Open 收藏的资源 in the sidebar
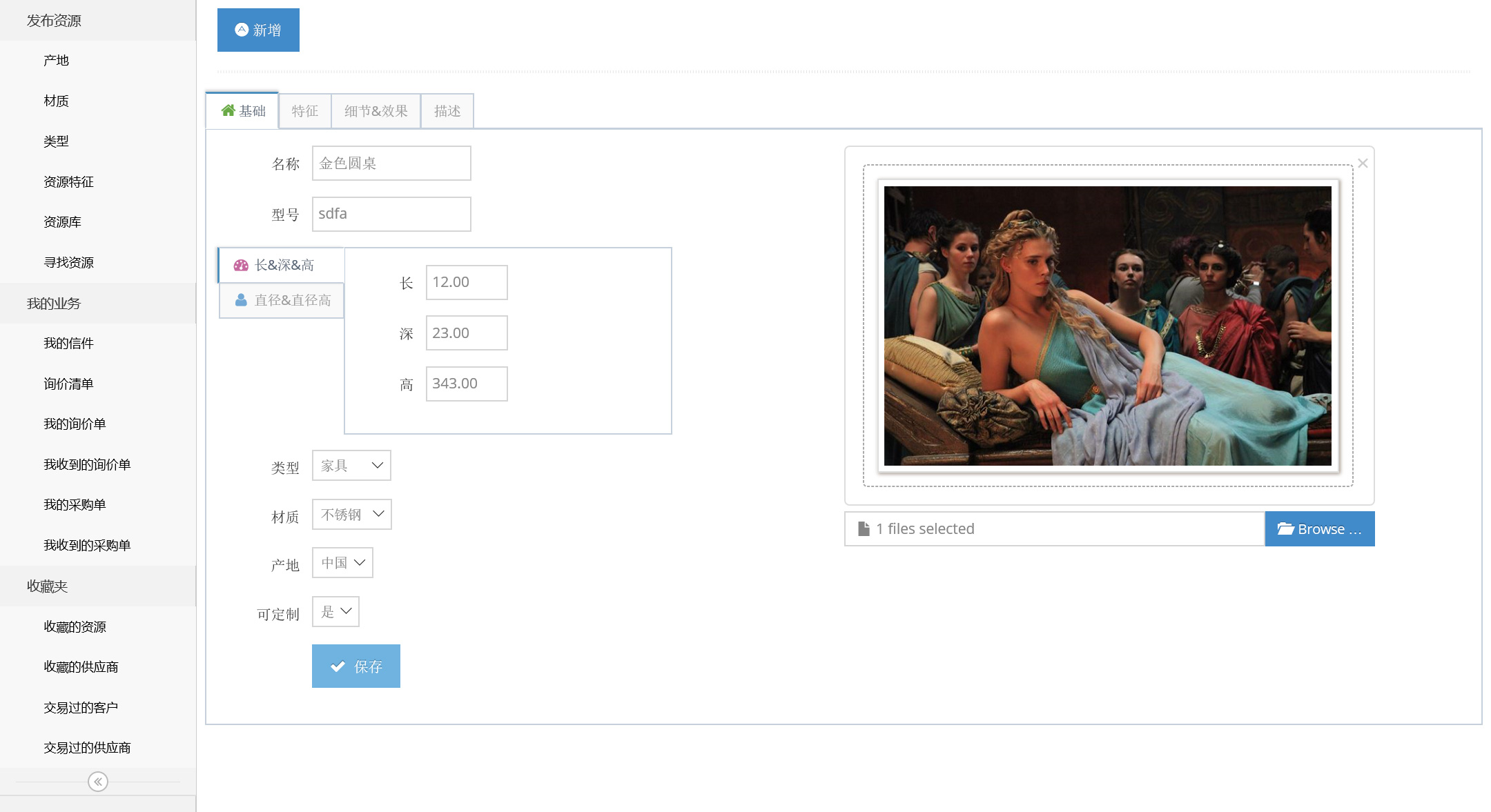1491x812 pixels. (x=98, y=626)
